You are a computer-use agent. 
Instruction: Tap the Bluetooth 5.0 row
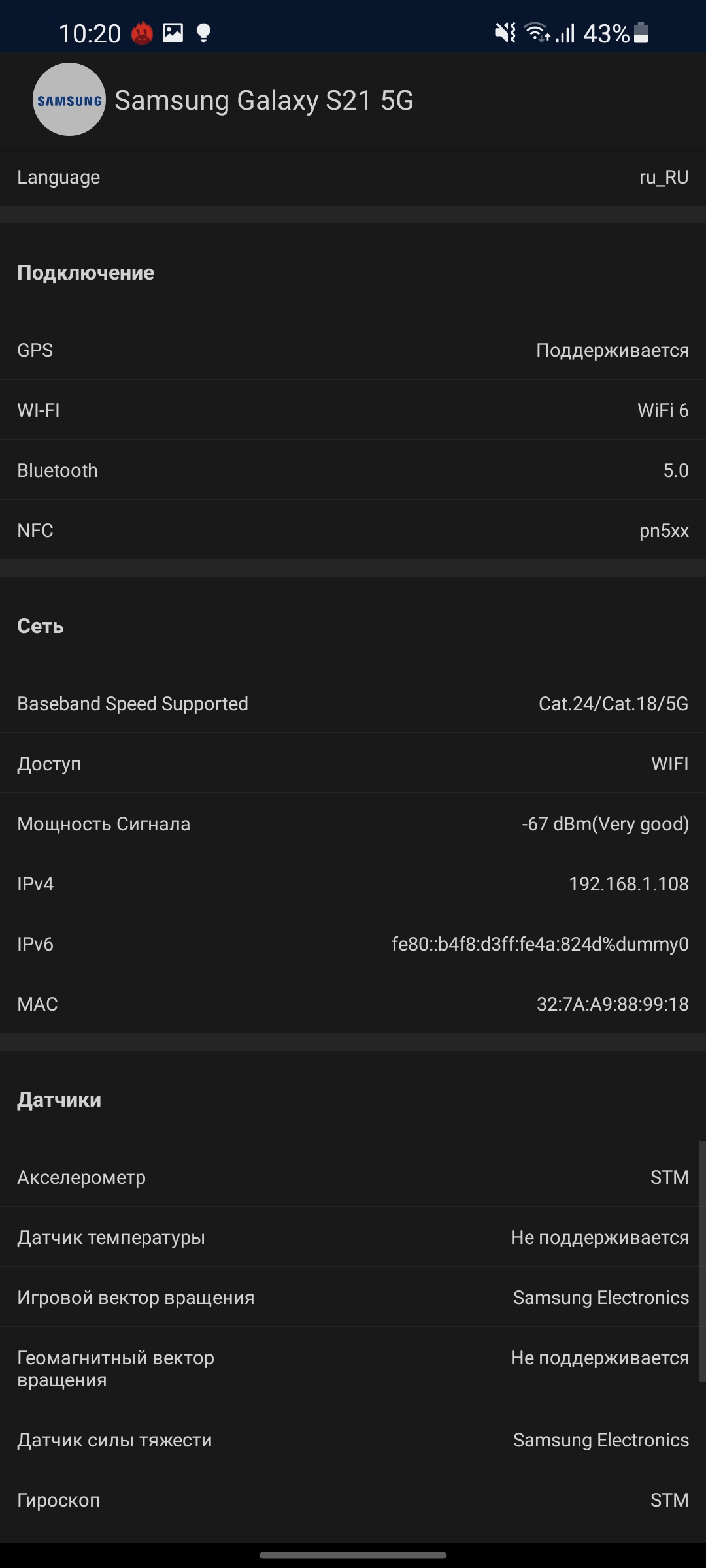click(x=353, y=470)
